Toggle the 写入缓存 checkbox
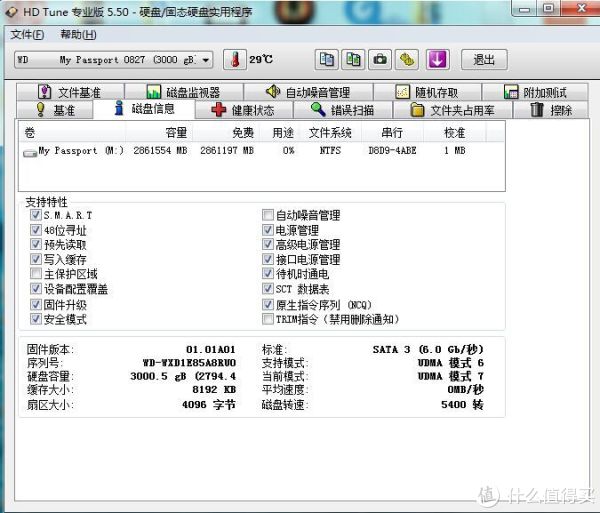The image size is (600, 513). coord(36,259)
